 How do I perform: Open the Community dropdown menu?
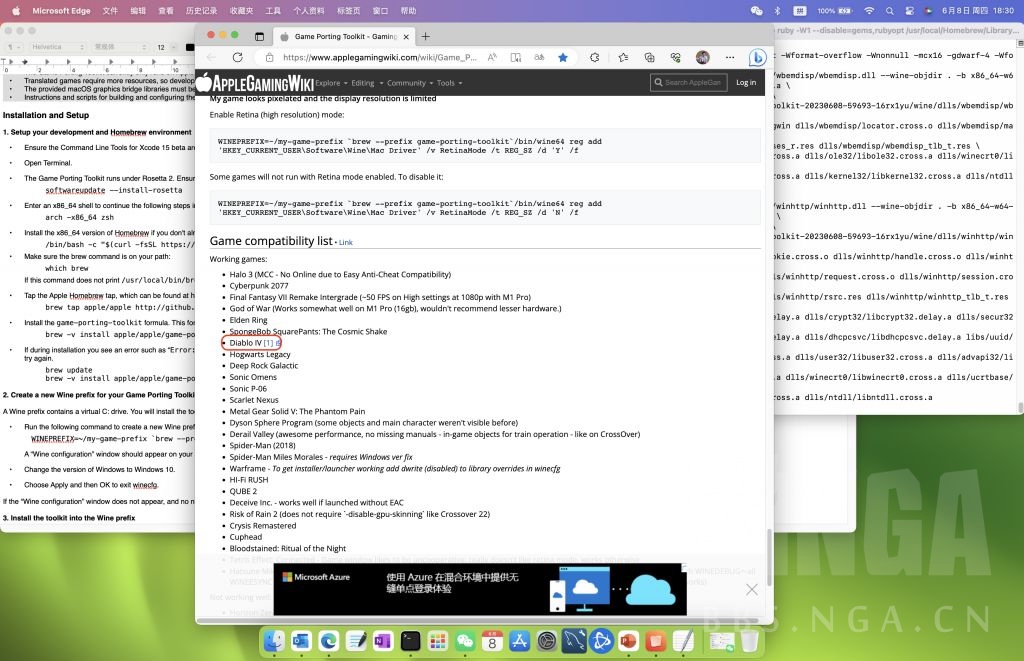[x=409, y=83]
